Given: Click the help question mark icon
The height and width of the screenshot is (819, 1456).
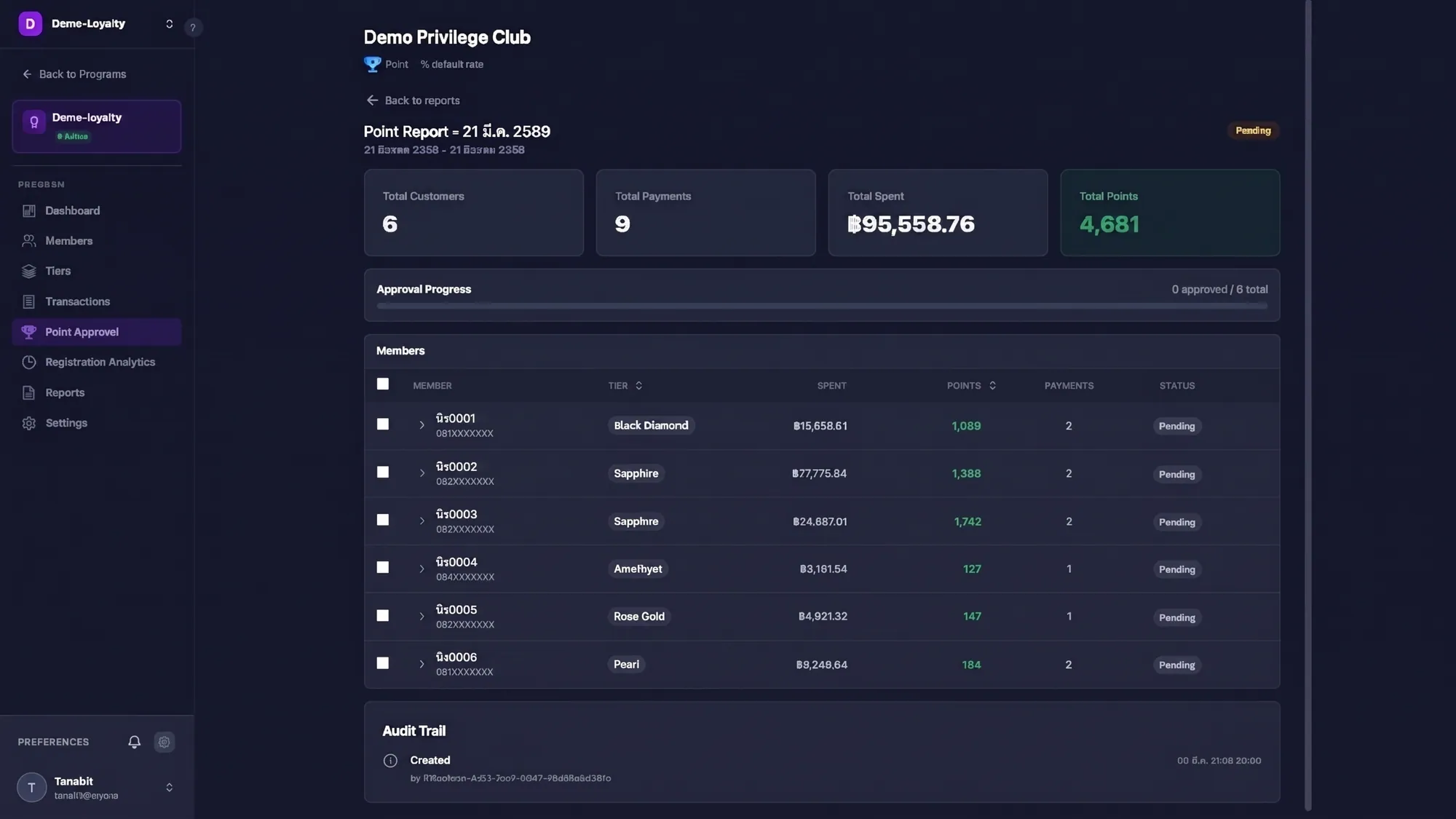Looking at the screenshot, I should [193, 28].
